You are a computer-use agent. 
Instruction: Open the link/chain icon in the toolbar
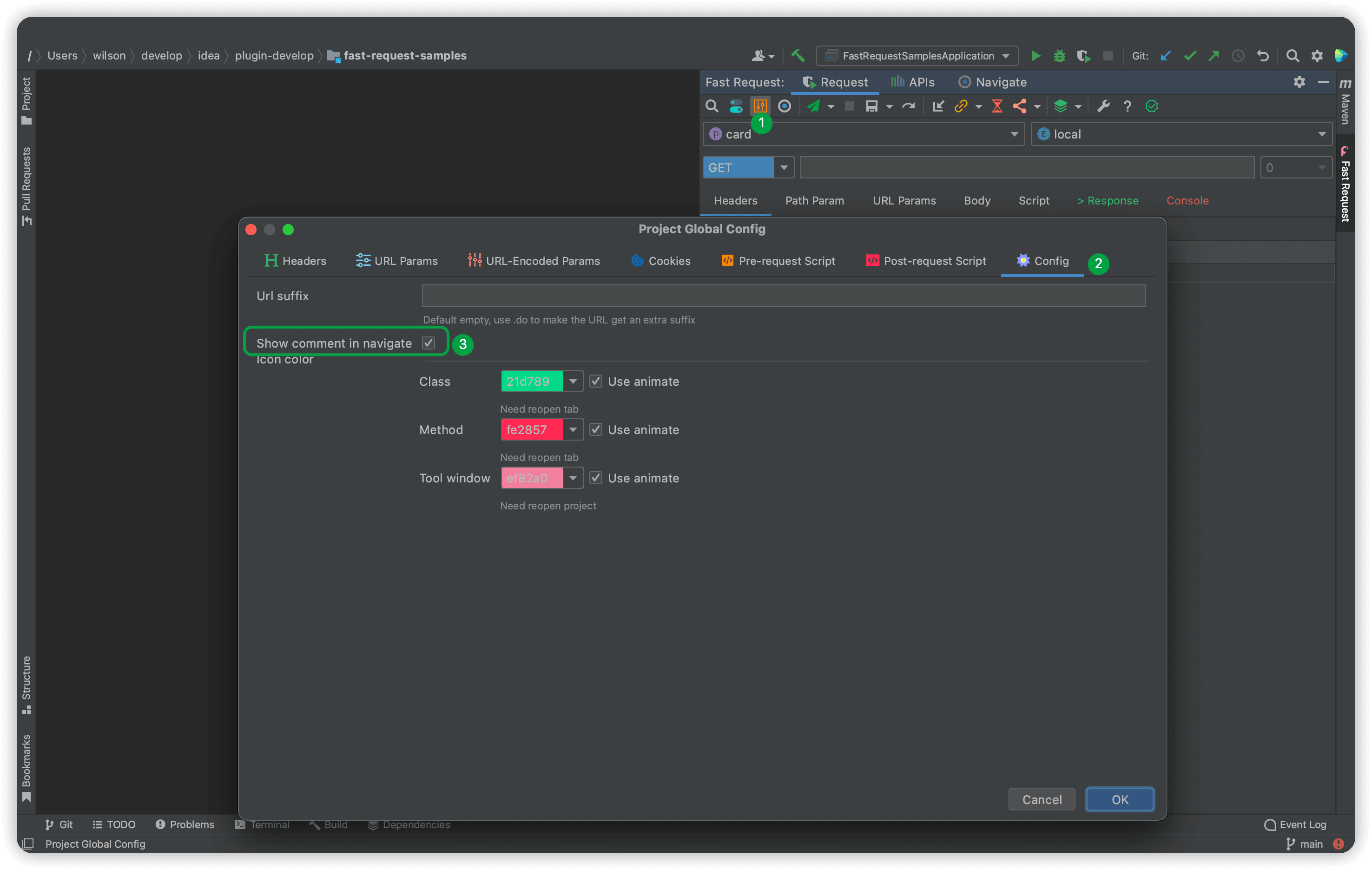(x=962, y=106)
